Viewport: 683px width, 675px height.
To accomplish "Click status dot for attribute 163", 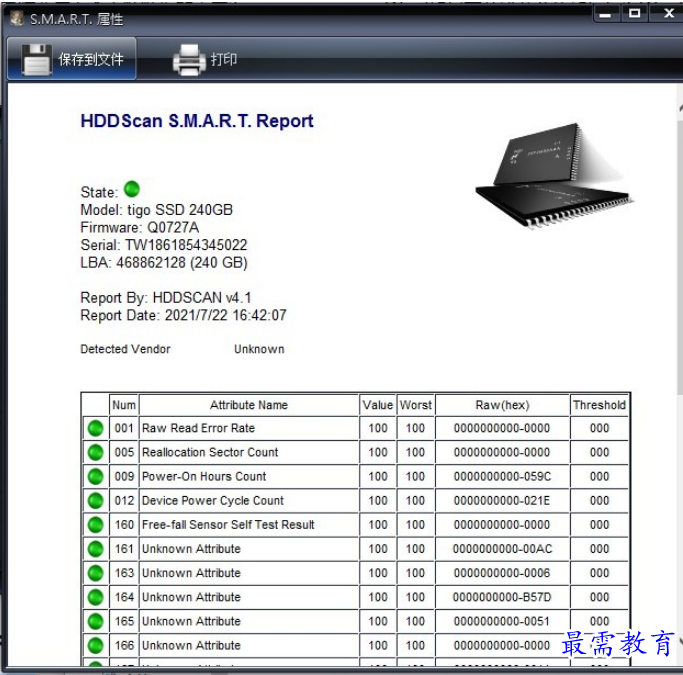I will pyautogui.click(x=95, y=573).
